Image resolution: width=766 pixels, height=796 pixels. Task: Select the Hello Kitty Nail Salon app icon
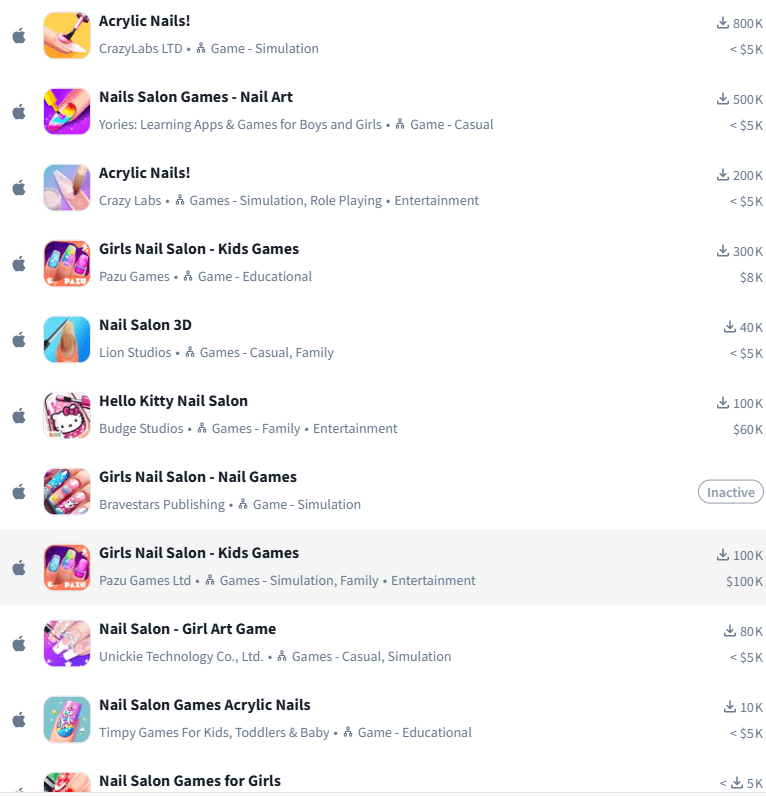[x=67, y=416]
